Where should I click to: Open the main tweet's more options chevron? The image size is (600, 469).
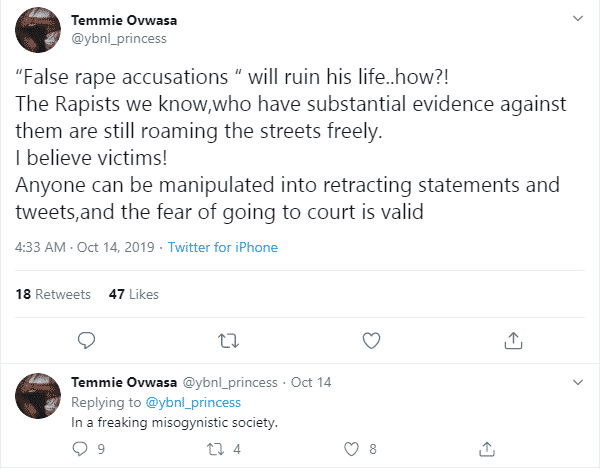pyautogui.click(x=577, y=18)
